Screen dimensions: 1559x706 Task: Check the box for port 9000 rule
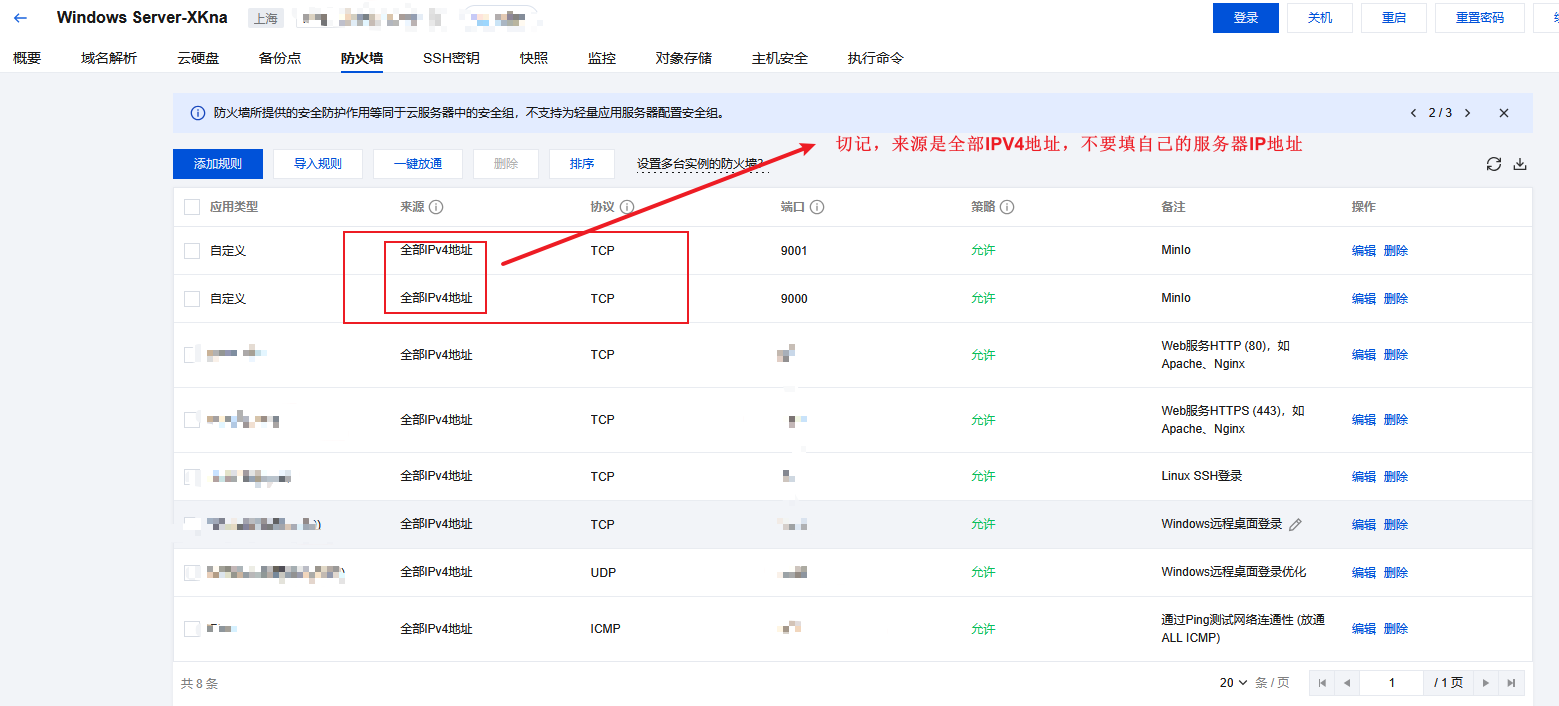192,299
